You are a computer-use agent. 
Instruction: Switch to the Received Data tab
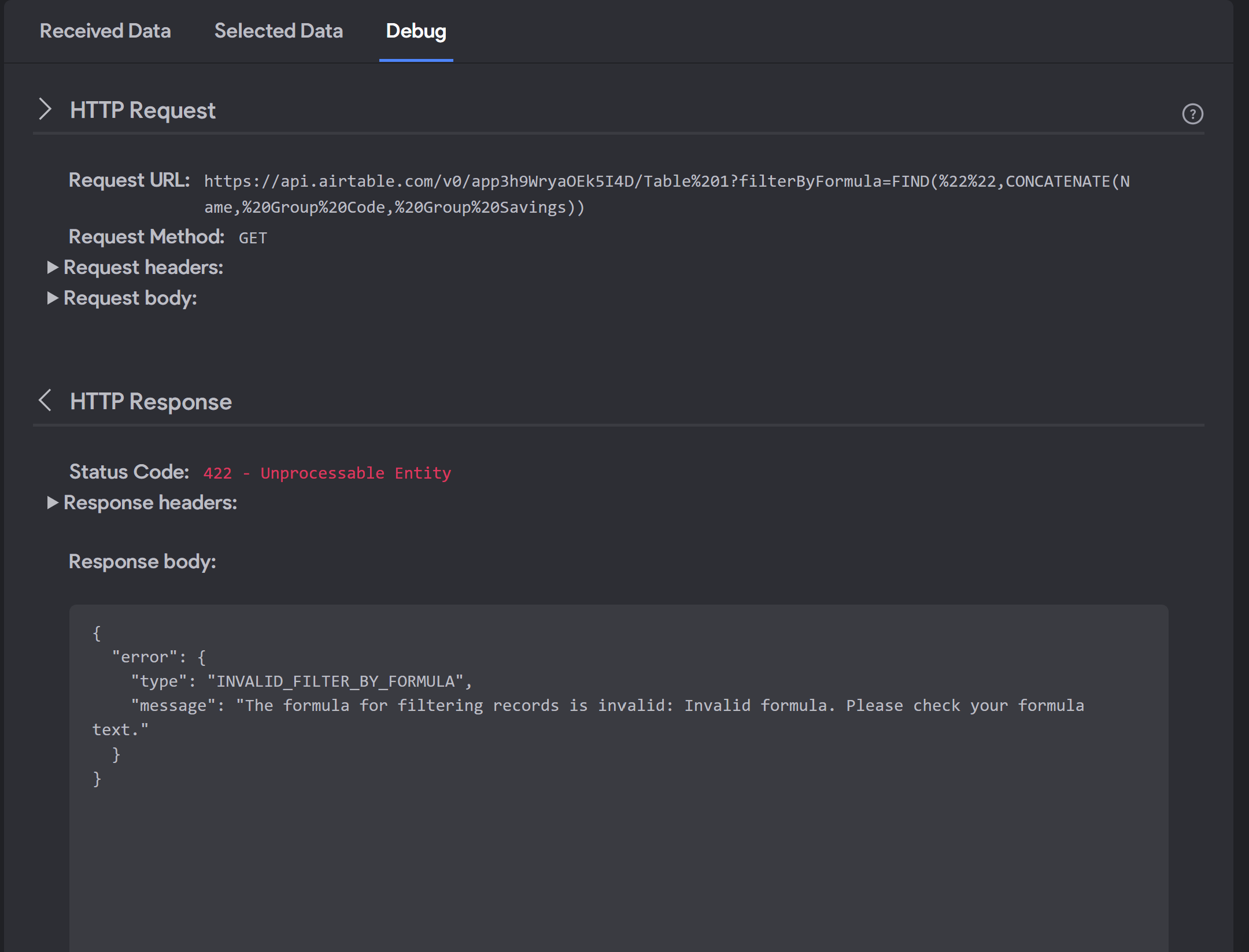[x=105, y=31]
